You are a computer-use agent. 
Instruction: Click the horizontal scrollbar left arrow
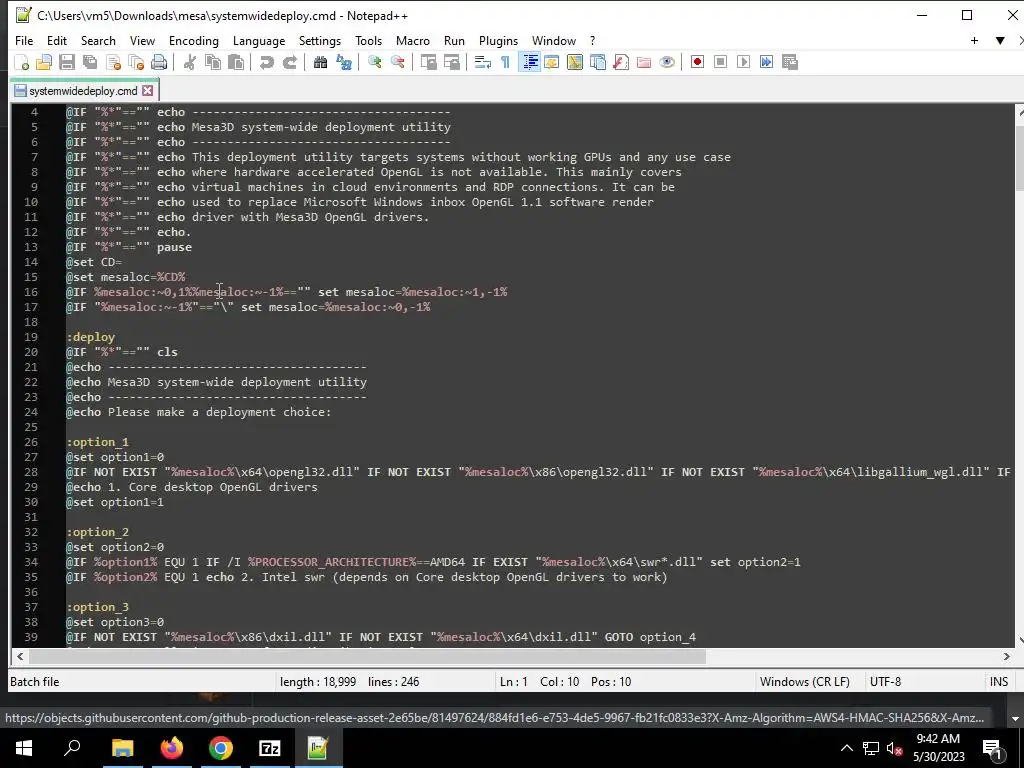pos(20,656)
